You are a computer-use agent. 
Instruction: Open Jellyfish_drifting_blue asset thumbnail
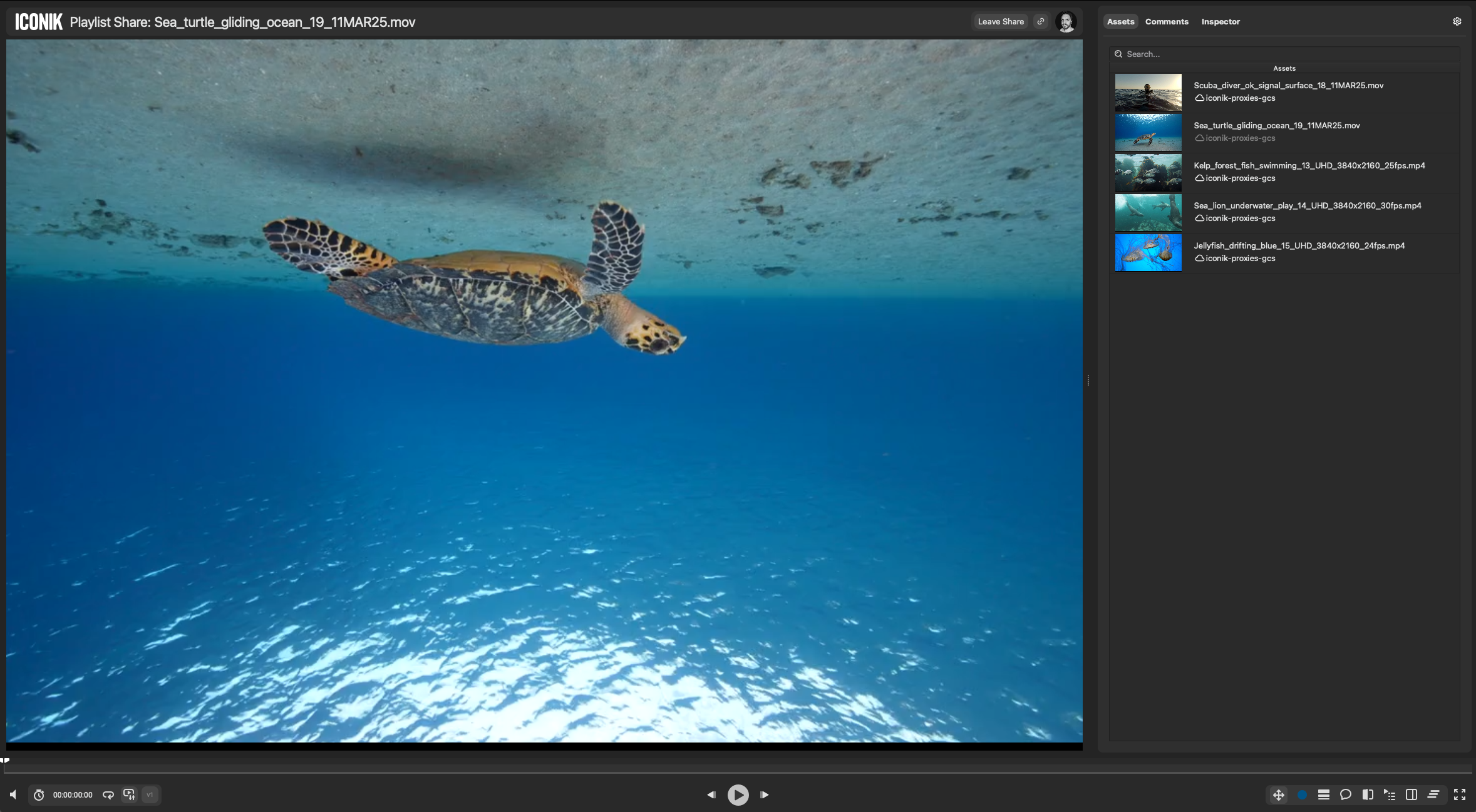[1148, 252]
